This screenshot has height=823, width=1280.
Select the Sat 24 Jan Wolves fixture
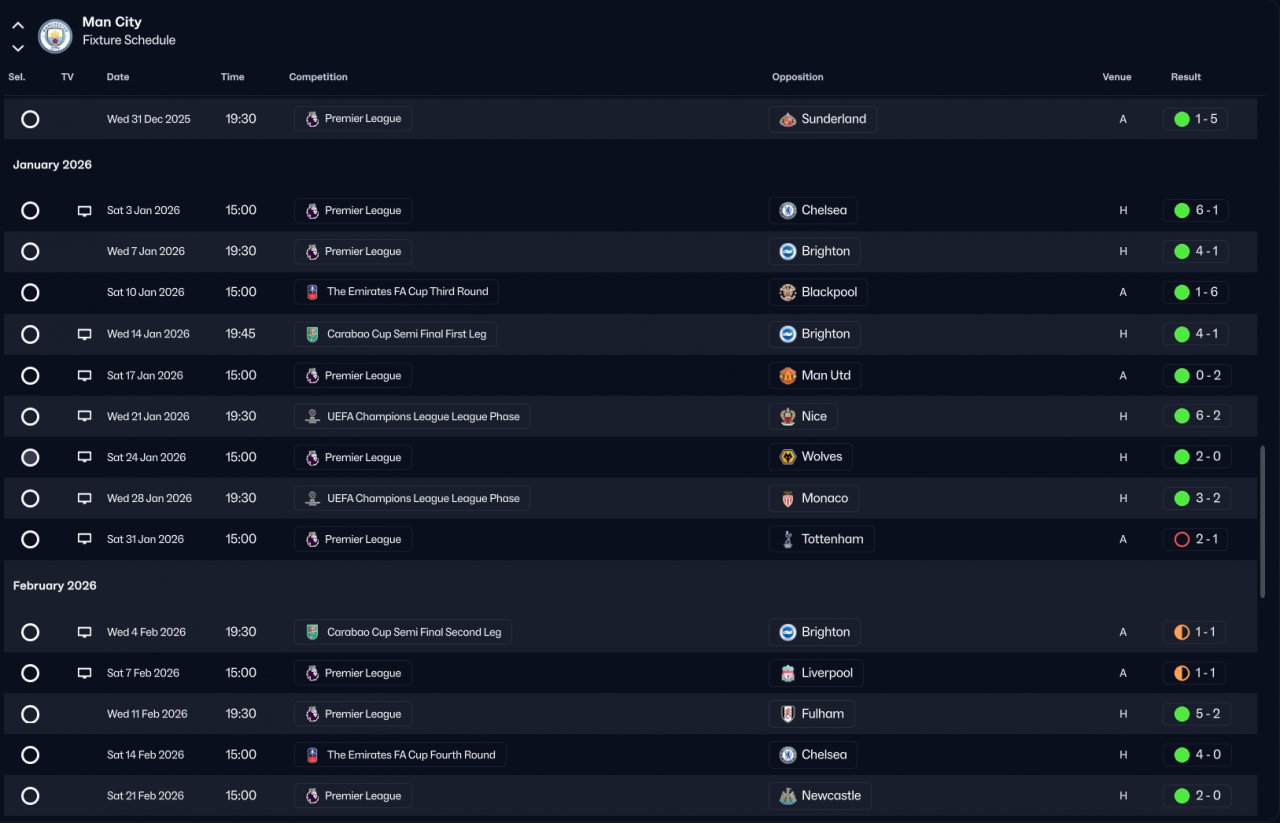tap(30, 458)
